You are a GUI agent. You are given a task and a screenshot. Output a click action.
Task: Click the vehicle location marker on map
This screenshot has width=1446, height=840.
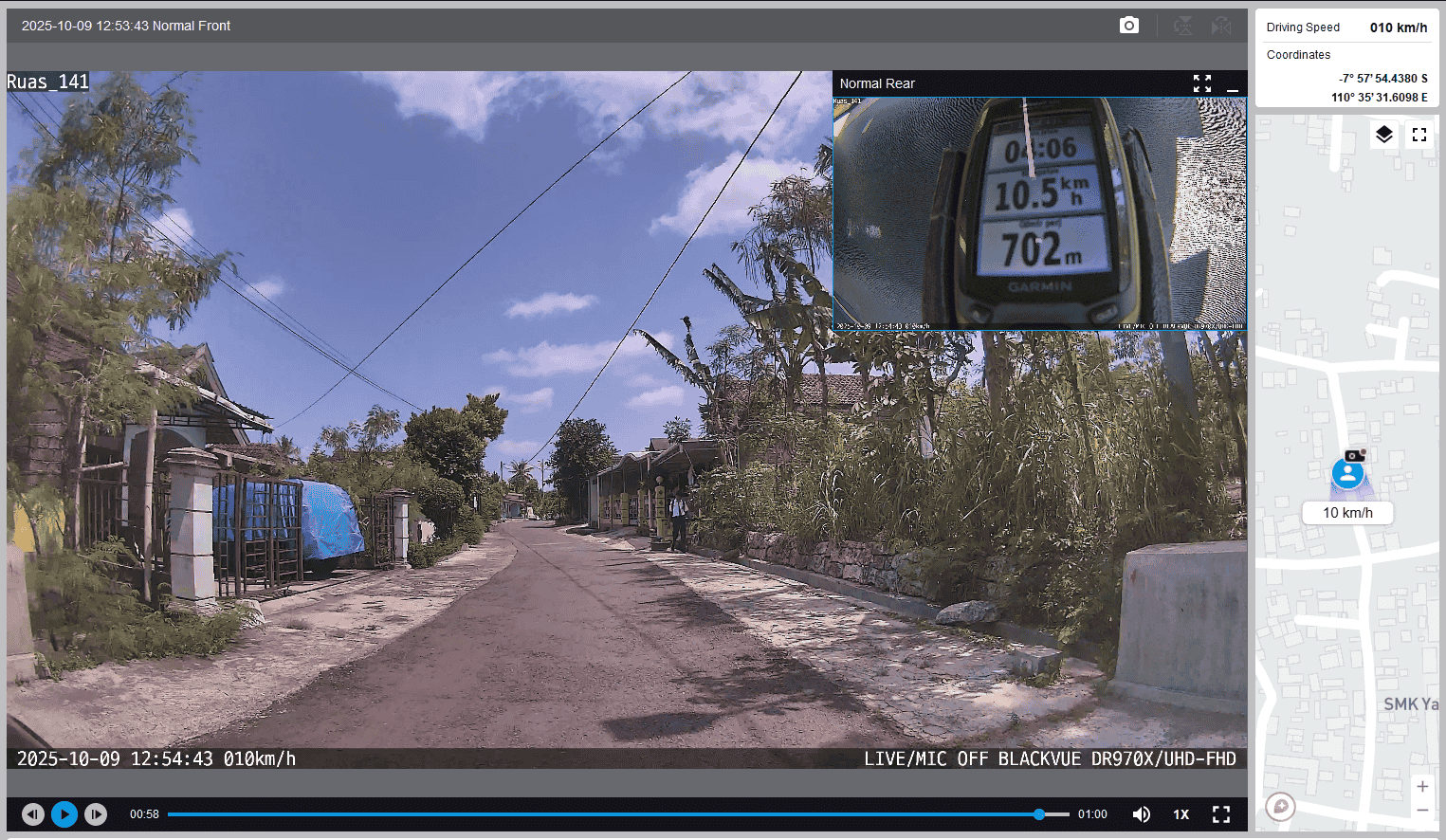pyautogui.click(x=1347, y=472)
